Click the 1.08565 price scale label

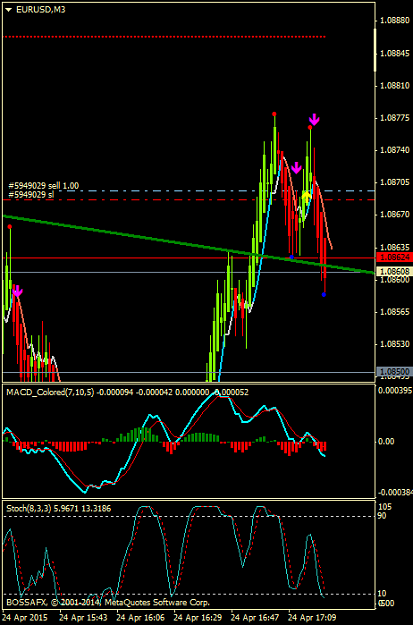pyautogui.click(x=395, y=312)
